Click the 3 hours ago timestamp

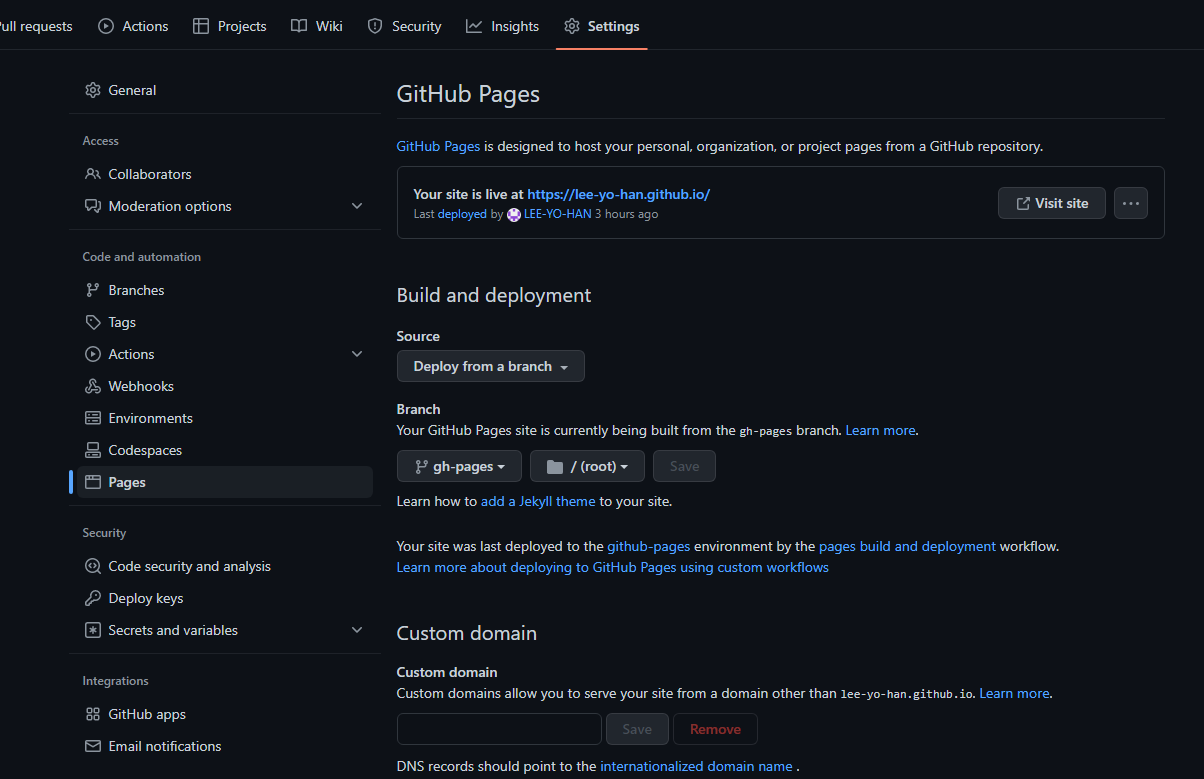coord(627,214)
